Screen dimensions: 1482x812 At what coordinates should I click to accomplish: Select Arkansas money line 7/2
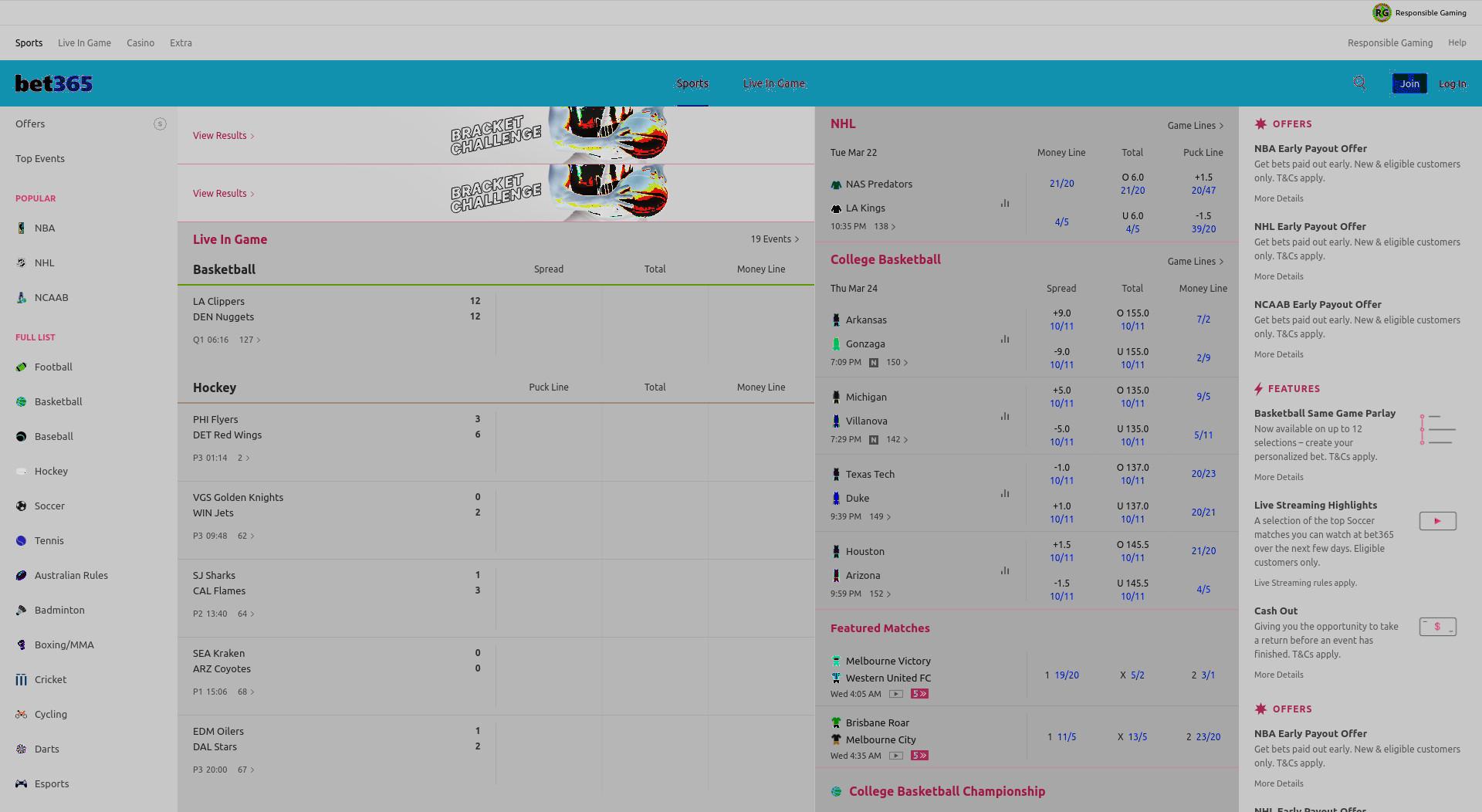pos(1203,319)
